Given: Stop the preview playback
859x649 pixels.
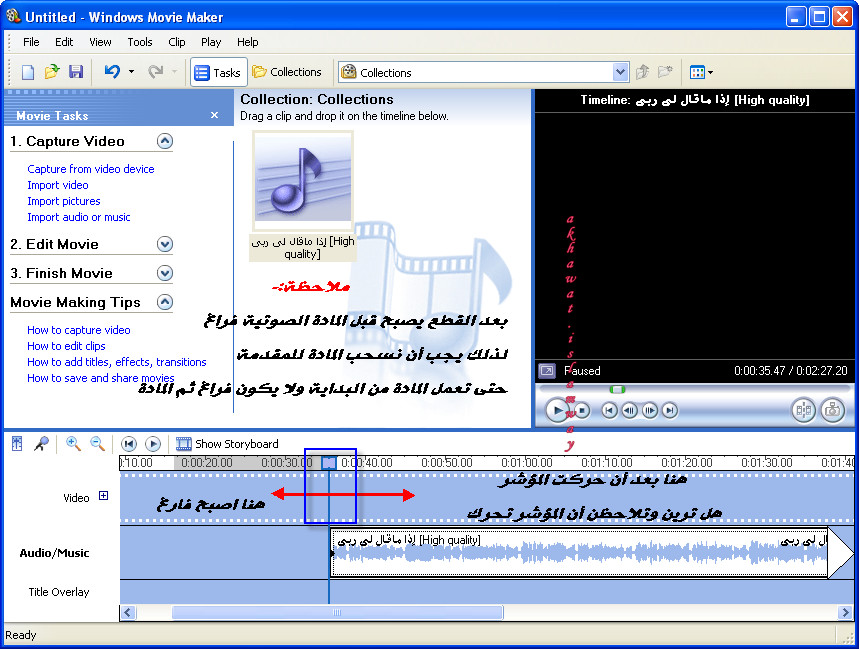Looking at the screenshot, I should coord(583,410).
